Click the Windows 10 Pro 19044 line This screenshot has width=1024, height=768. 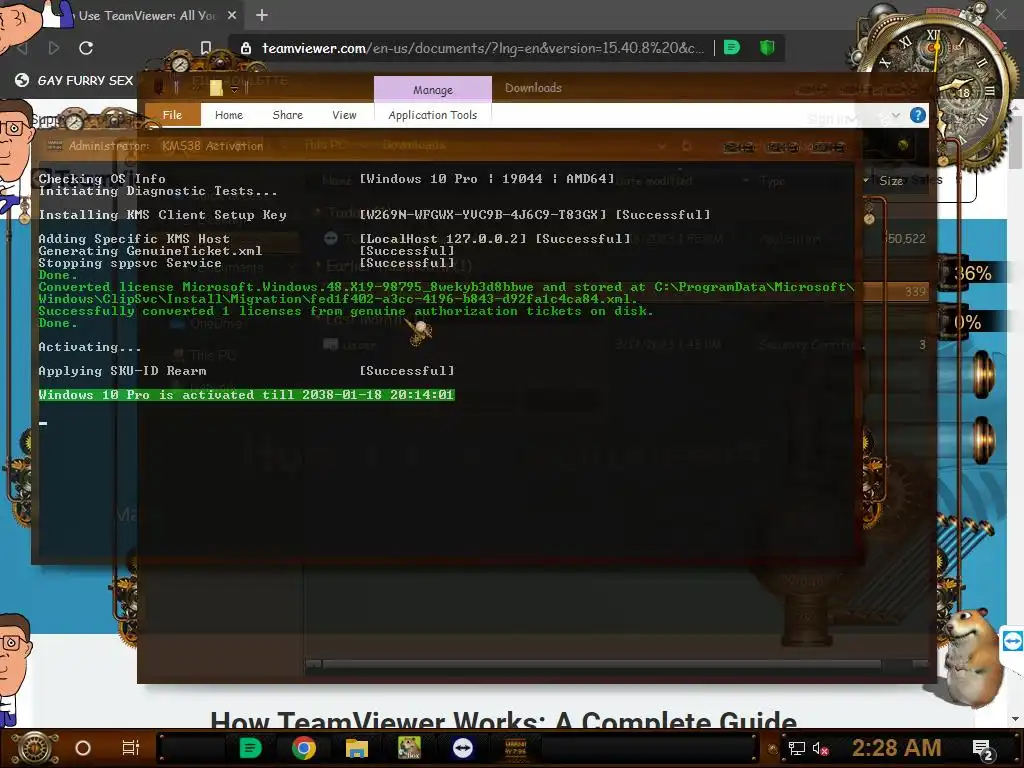tap(487, 178)
